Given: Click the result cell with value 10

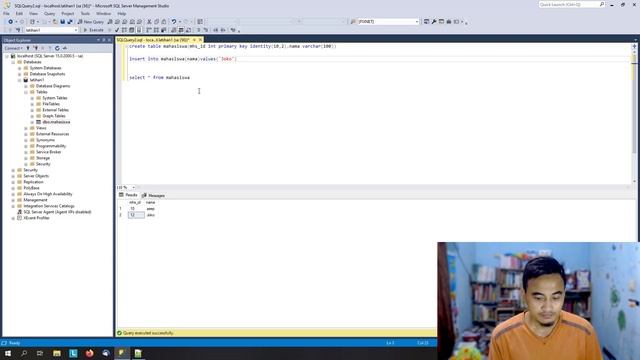Looking at the screenshot, I should [136, 209].
